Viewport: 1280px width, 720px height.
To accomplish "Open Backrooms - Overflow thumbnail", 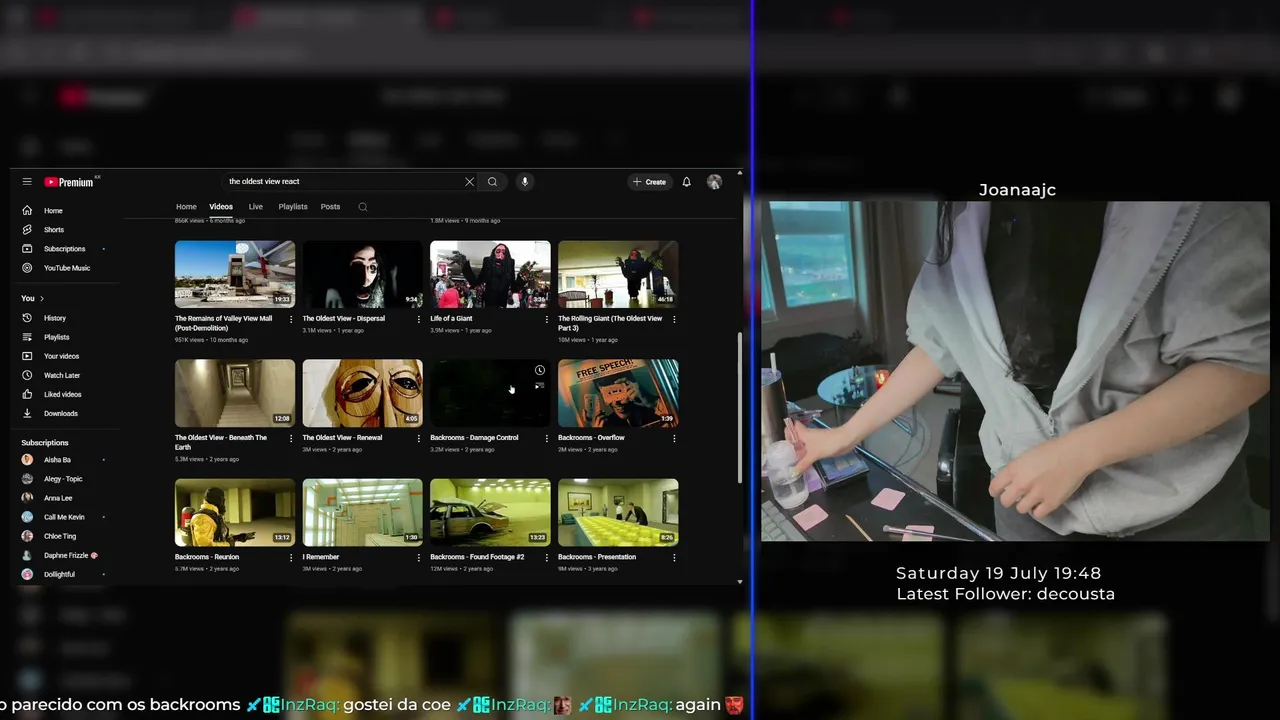I will pos(618,393).
